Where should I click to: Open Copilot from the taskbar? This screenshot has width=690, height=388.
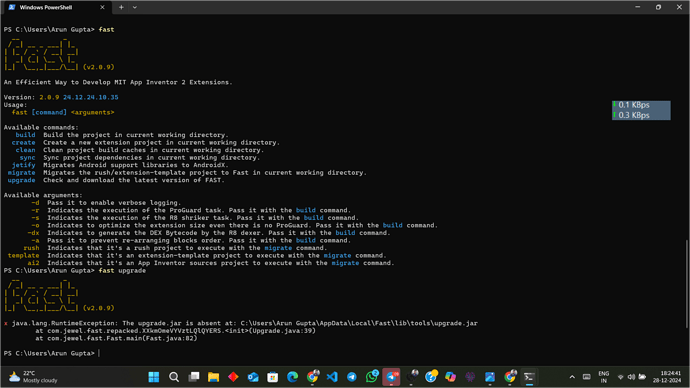pyautogui.click(x=450, y=377)
